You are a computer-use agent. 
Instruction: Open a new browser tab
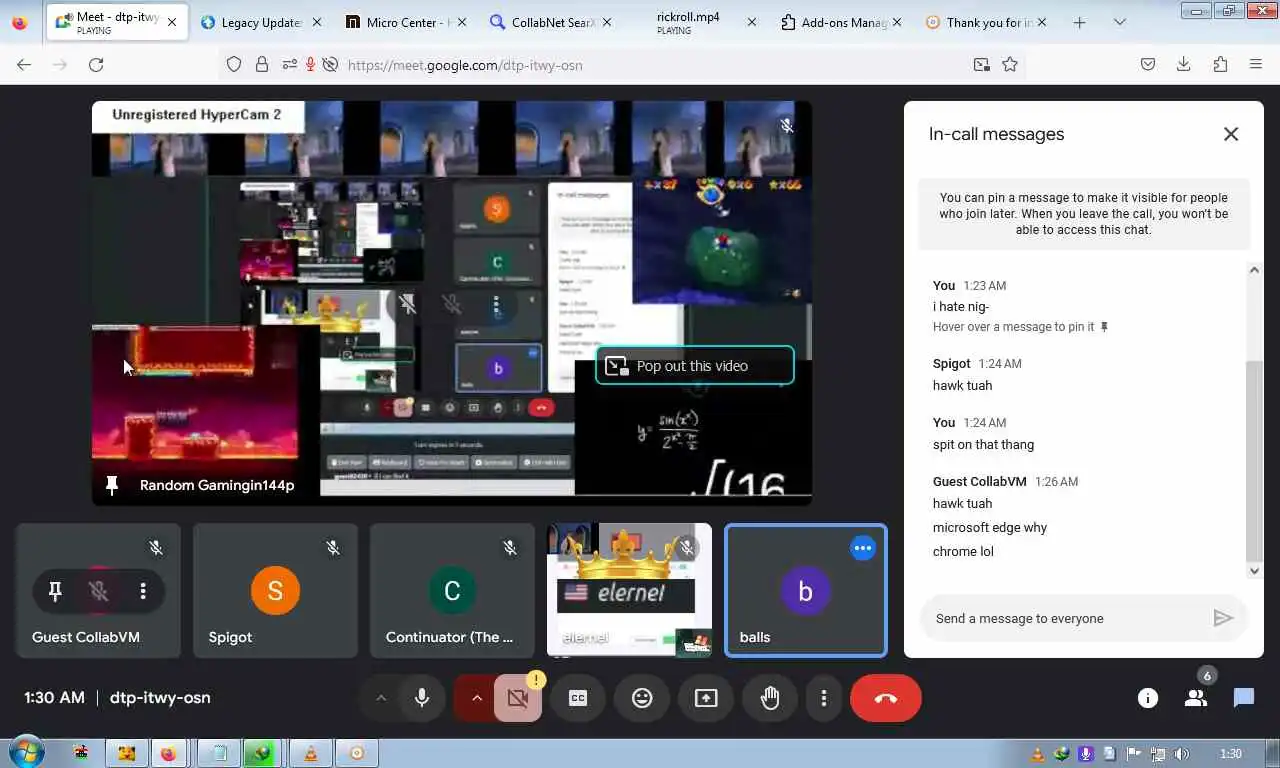(x=1079, y=22)
